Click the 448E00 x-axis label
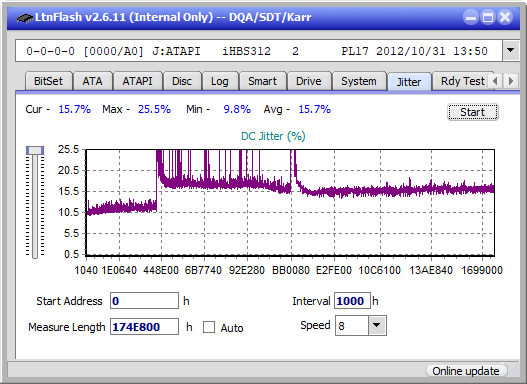Screen dimensions: 527x384 [161, 270]
